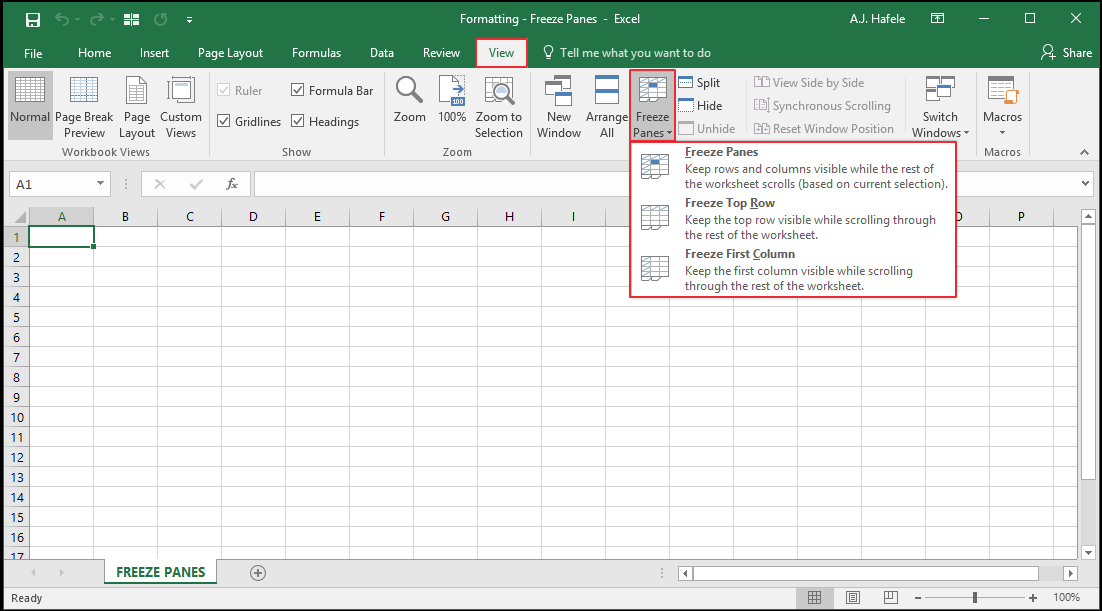
Task: Click Split in the Window group
Action: [699, 83]
